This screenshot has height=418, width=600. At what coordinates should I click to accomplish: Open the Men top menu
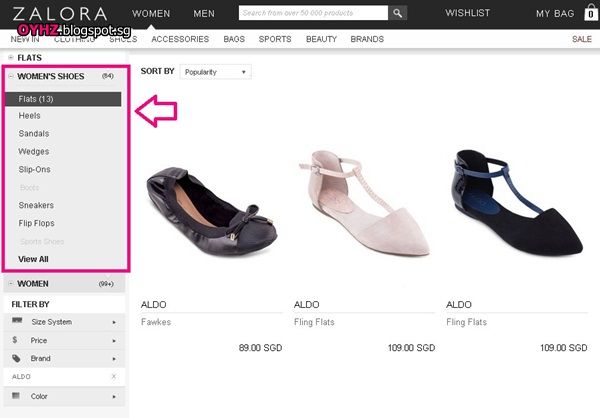(204, 14)
